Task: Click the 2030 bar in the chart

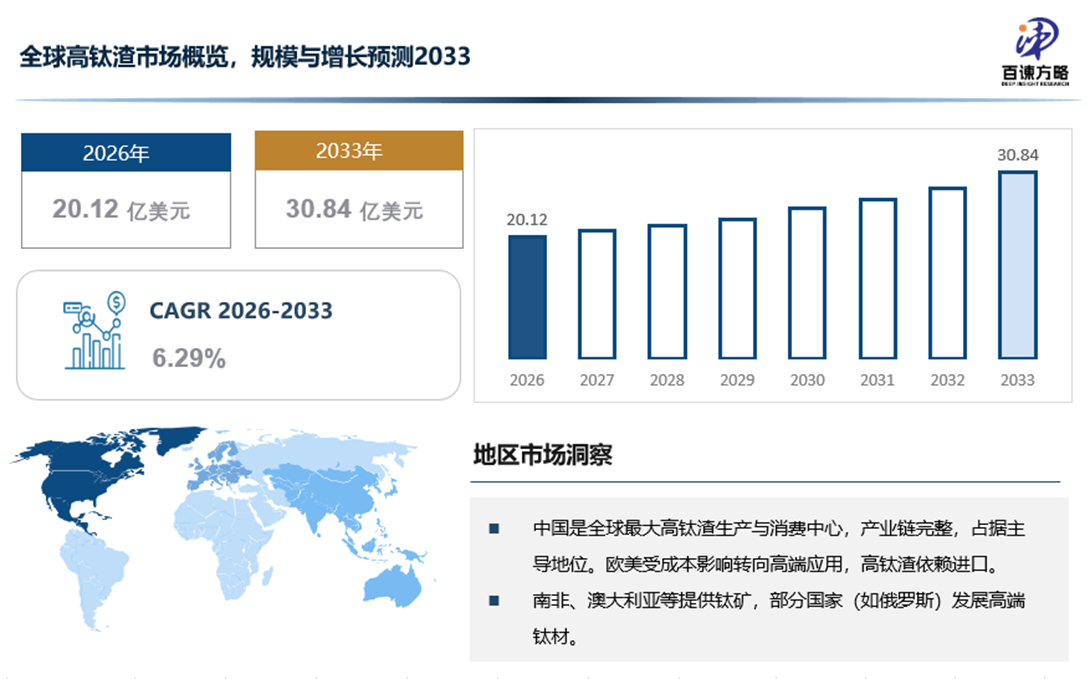Action: pyautogui.click(x=807, y=283)
